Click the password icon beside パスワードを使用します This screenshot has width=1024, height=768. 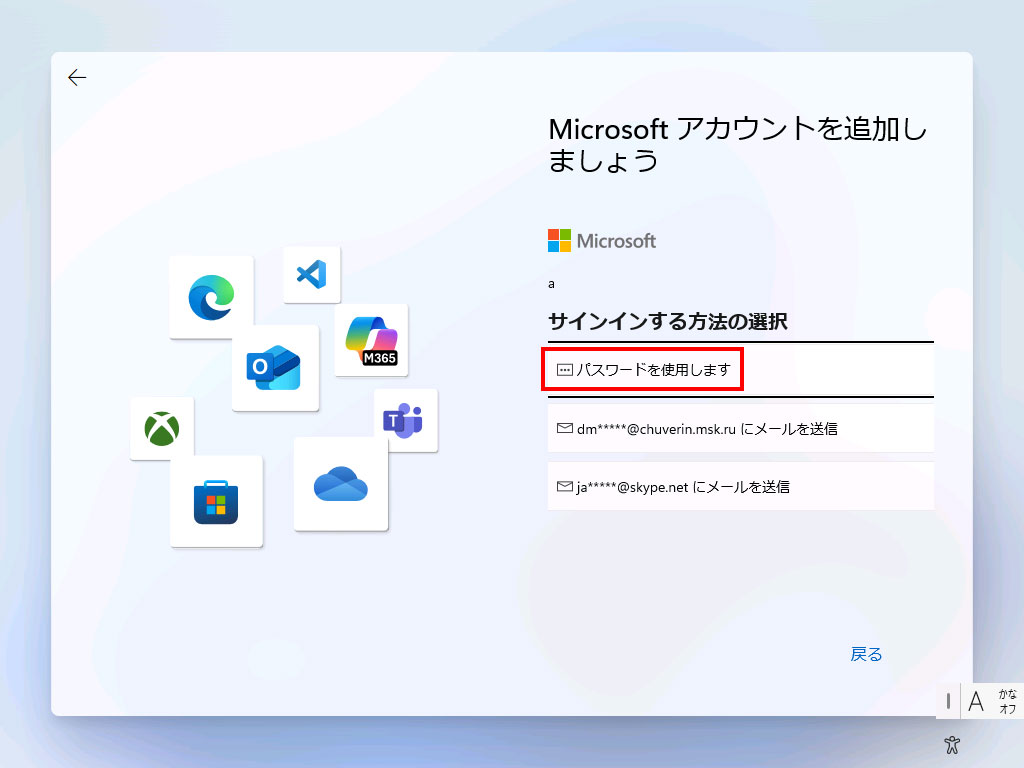click(564, 370)
